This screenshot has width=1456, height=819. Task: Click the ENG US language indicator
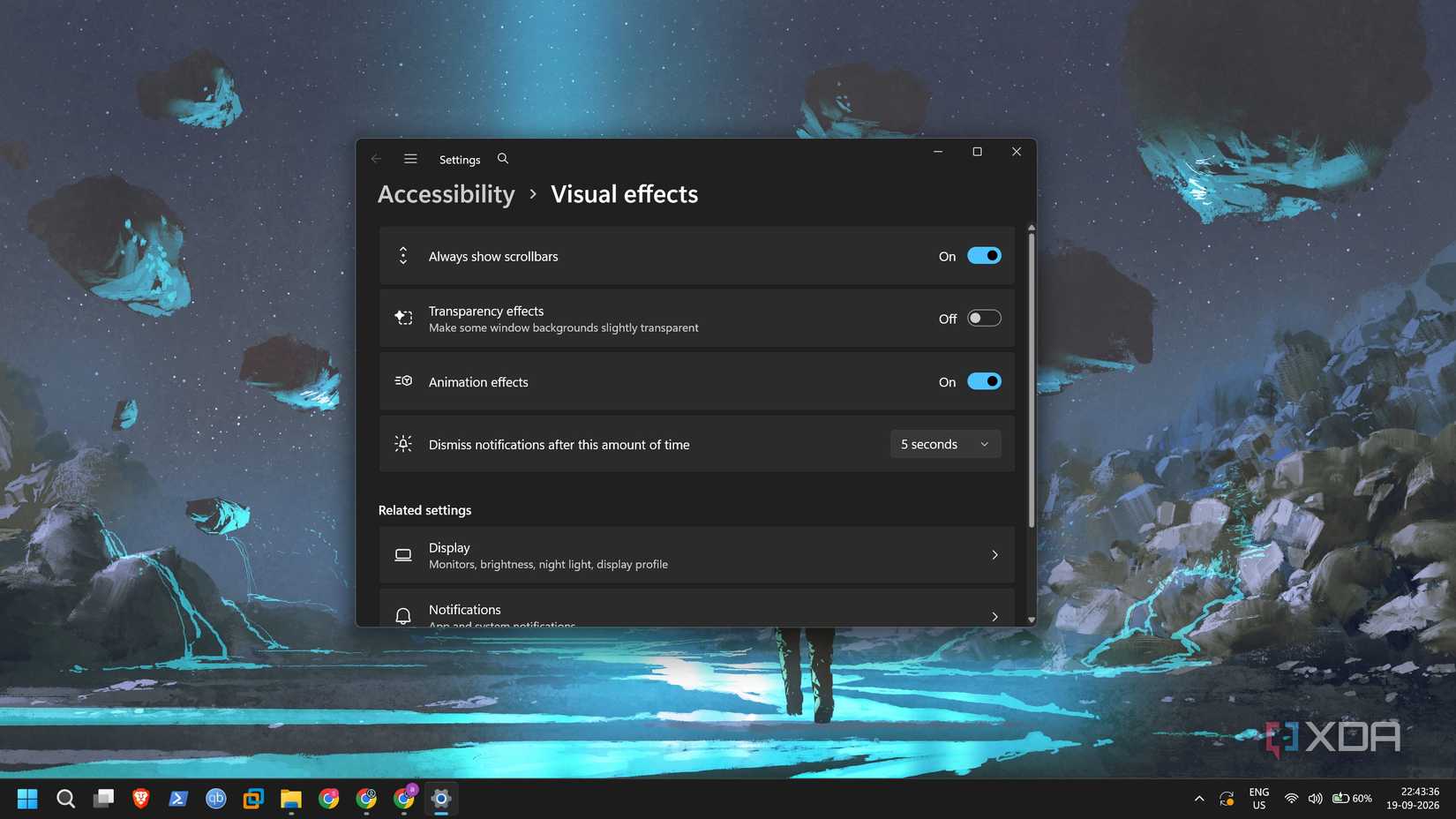[1259, 799]
